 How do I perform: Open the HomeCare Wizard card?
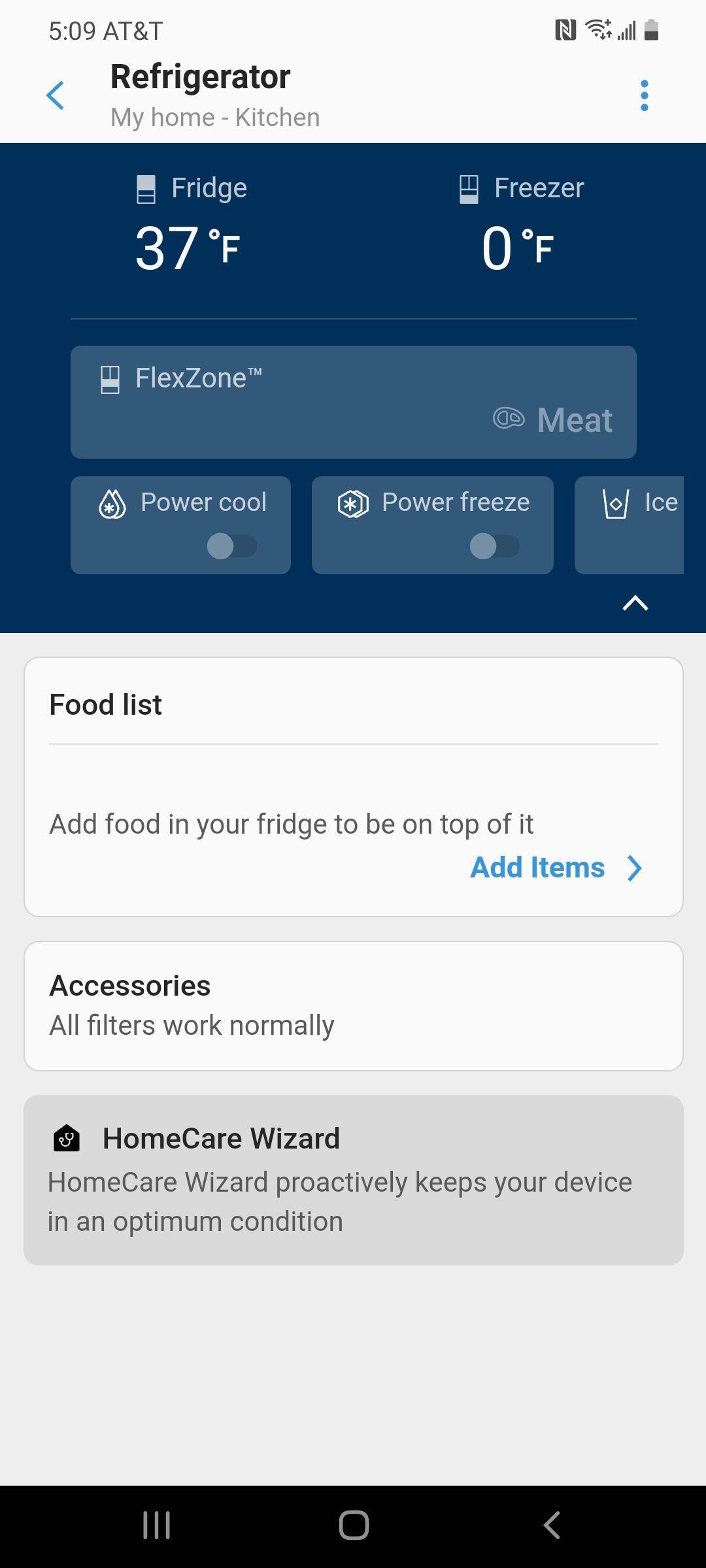point(353,1179)
